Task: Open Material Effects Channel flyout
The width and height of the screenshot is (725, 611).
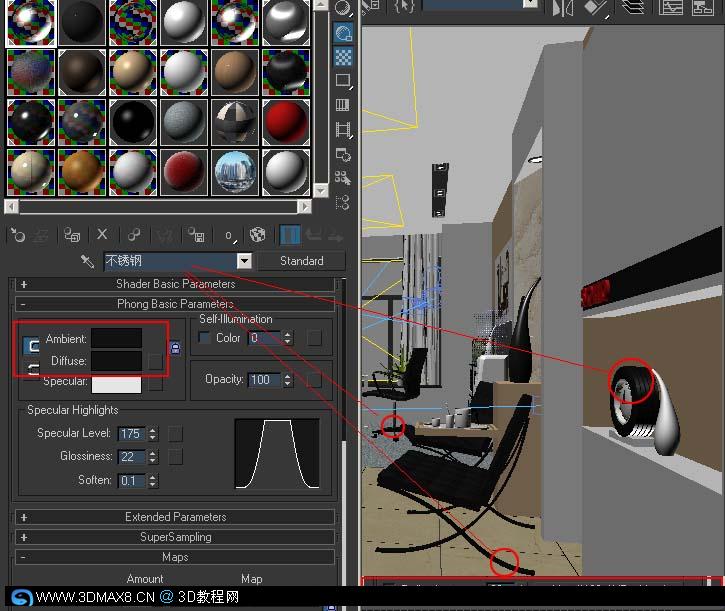Action: coord(230,235)
